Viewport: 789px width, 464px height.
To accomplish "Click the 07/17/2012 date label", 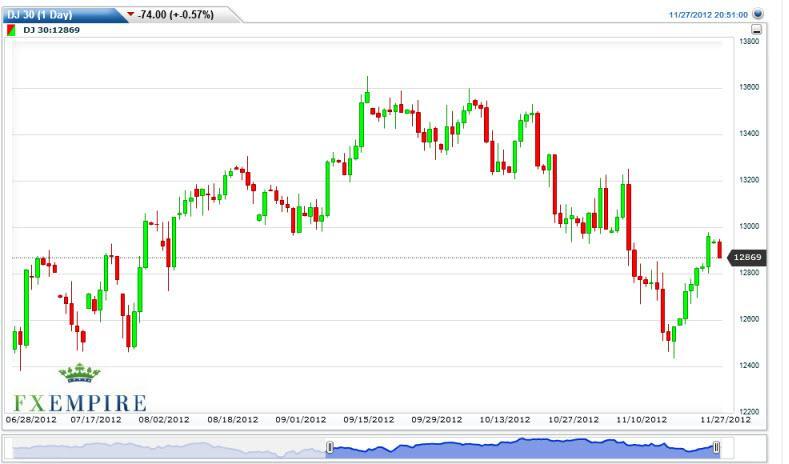I will coord(96,419).
